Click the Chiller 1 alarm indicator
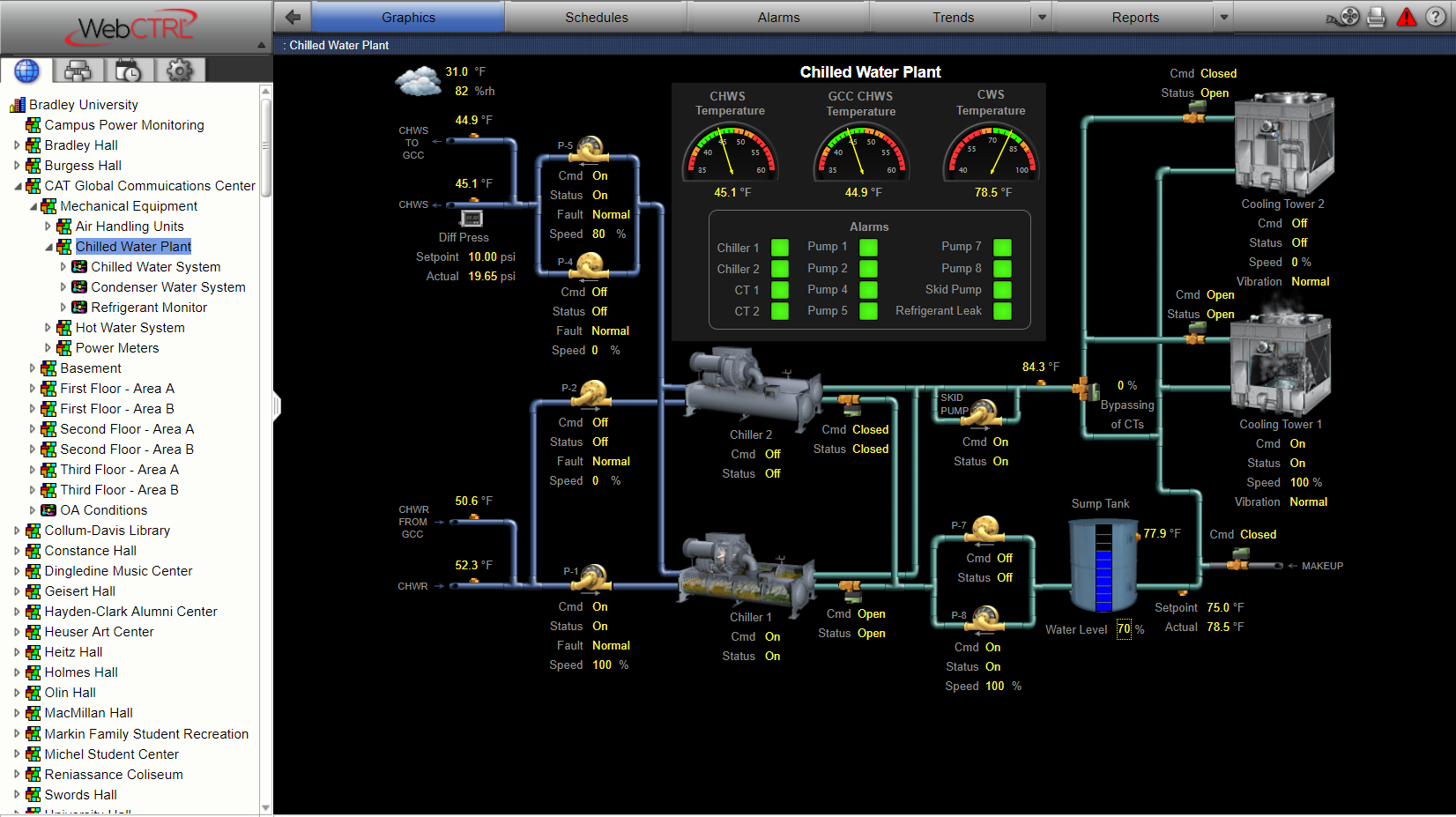 (780, 248)
